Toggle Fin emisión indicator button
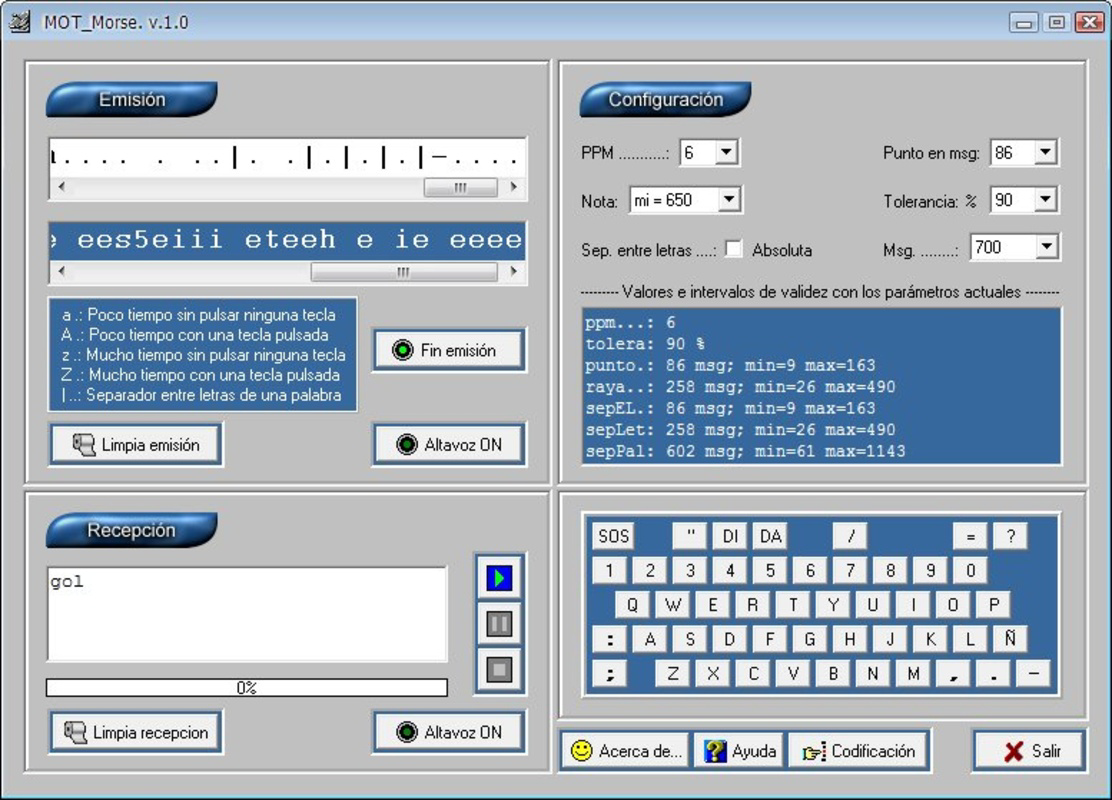This screenshot has width=1112, height=800. pyautogui.click(x=450, y=350)
